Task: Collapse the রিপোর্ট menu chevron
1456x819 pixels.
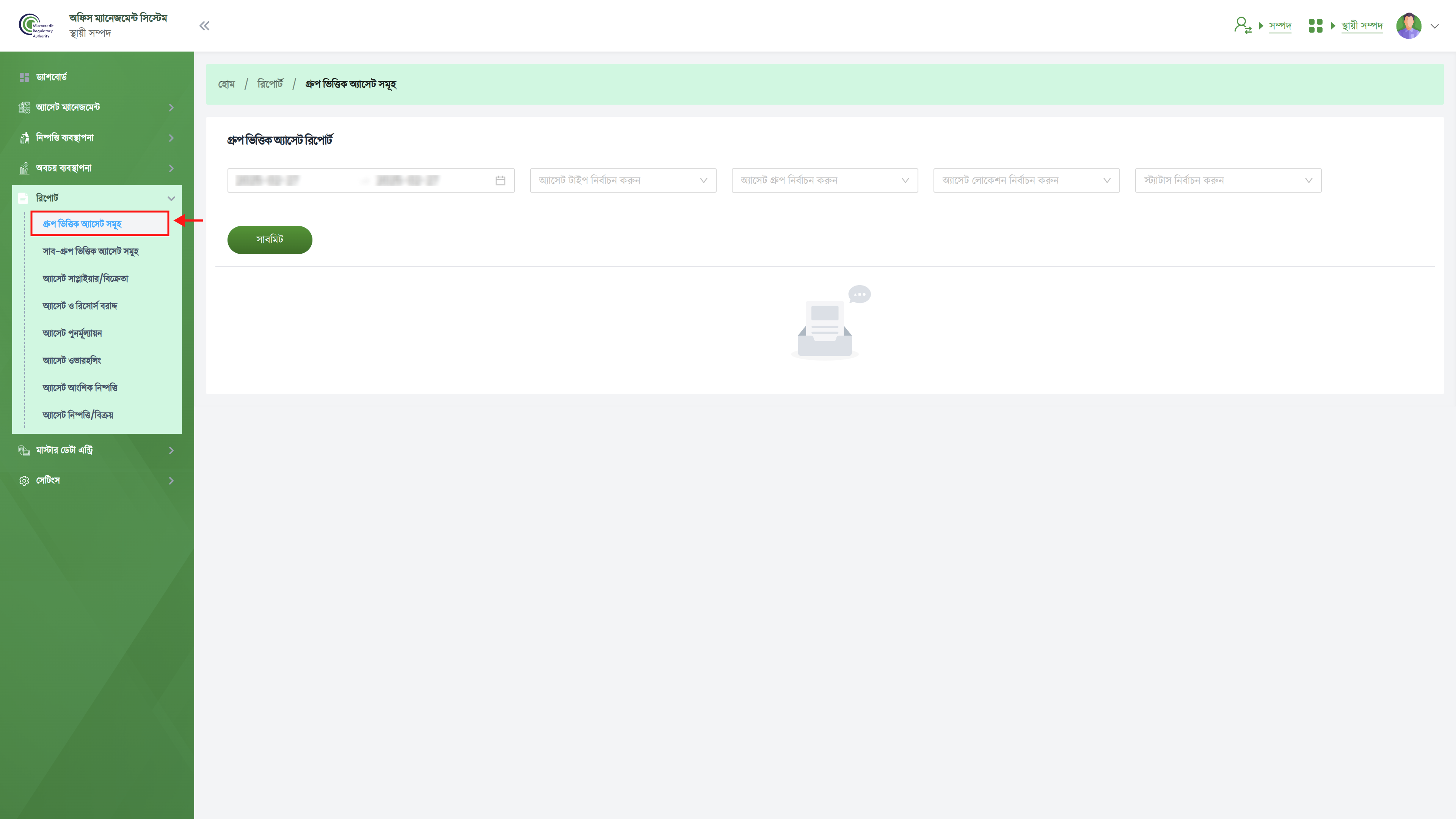Action: click(x=171, y=198)
